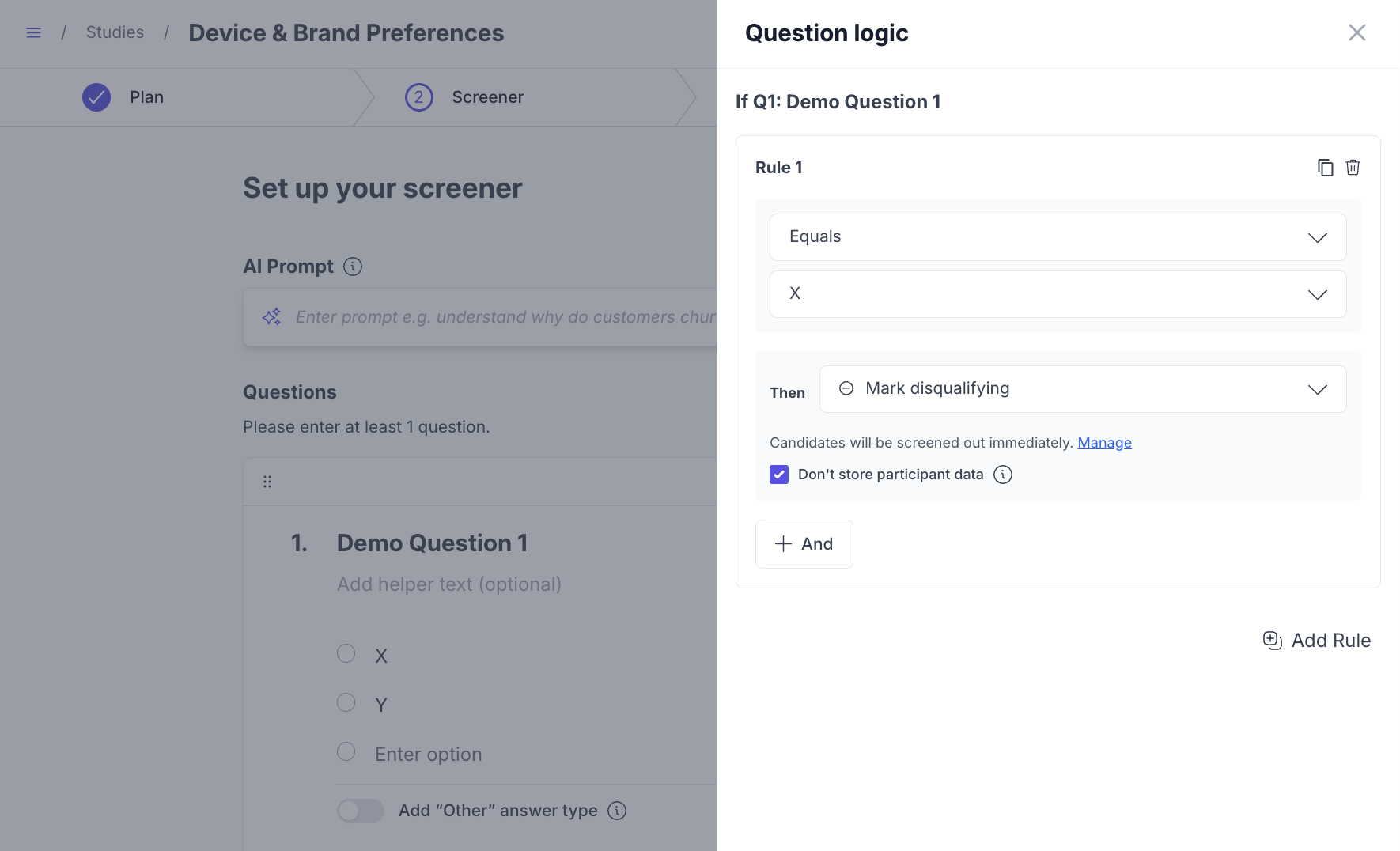
Task: Click the And condition button
Action: (x=804, y=544)
